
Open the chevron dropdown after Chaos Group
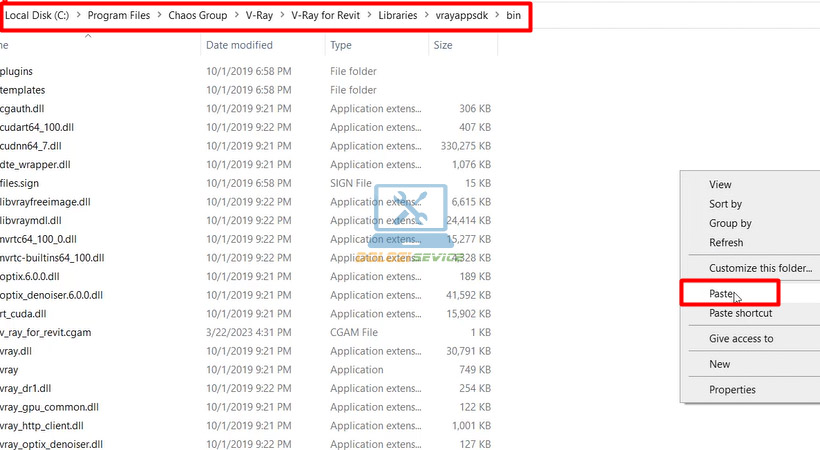pyautogui.click(x=235, y=17)
